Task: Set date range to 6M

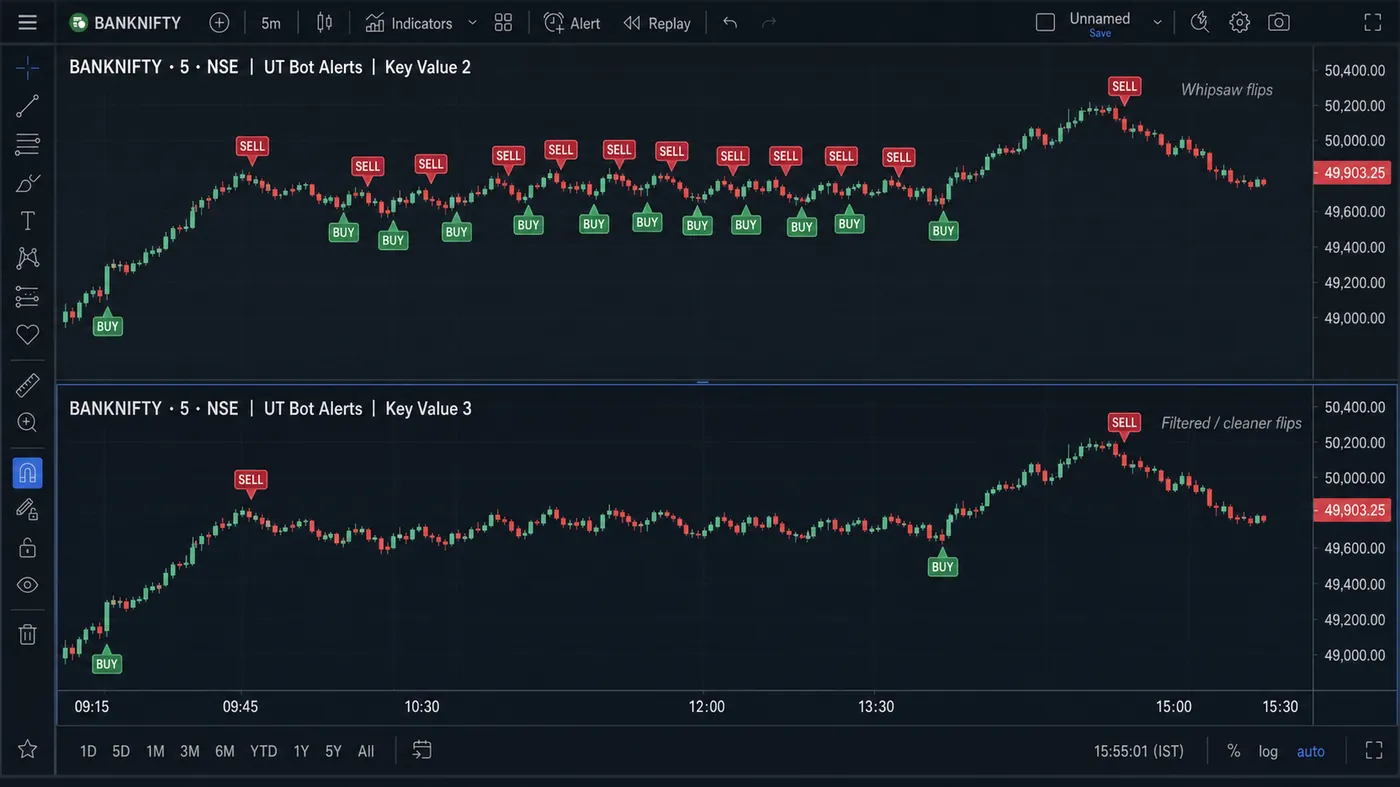Action: 225,751
